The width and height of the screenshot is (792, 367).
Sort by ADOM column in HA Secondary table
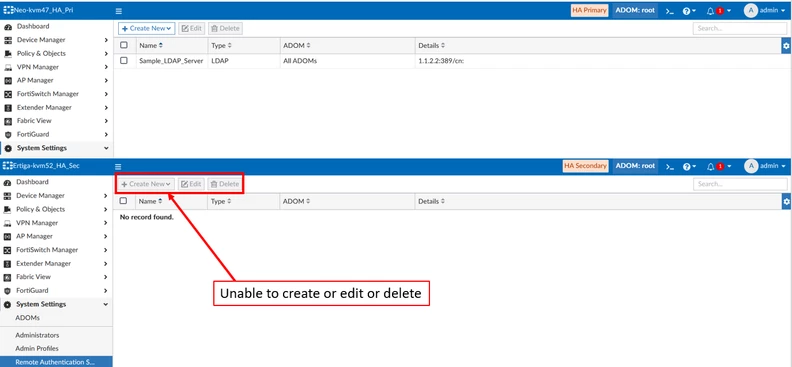(295, 201)
